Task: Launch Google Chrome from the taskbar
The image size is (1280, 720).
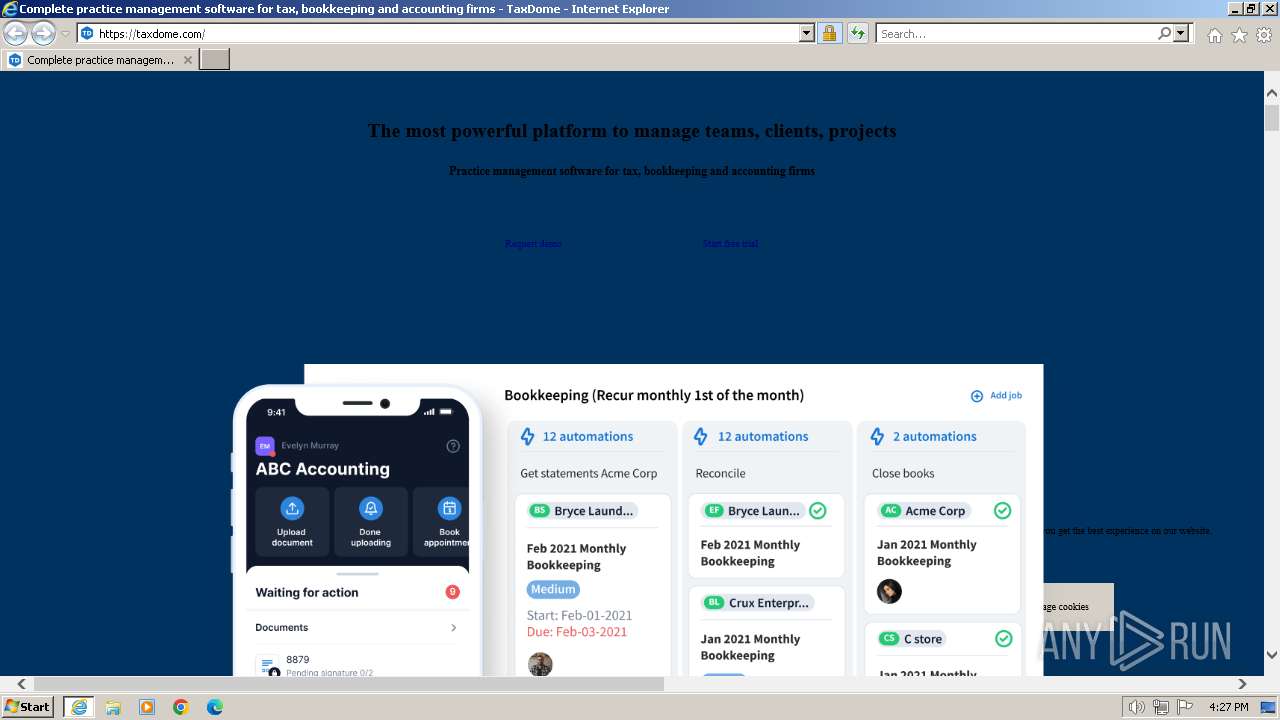Action: click(181, 707)
